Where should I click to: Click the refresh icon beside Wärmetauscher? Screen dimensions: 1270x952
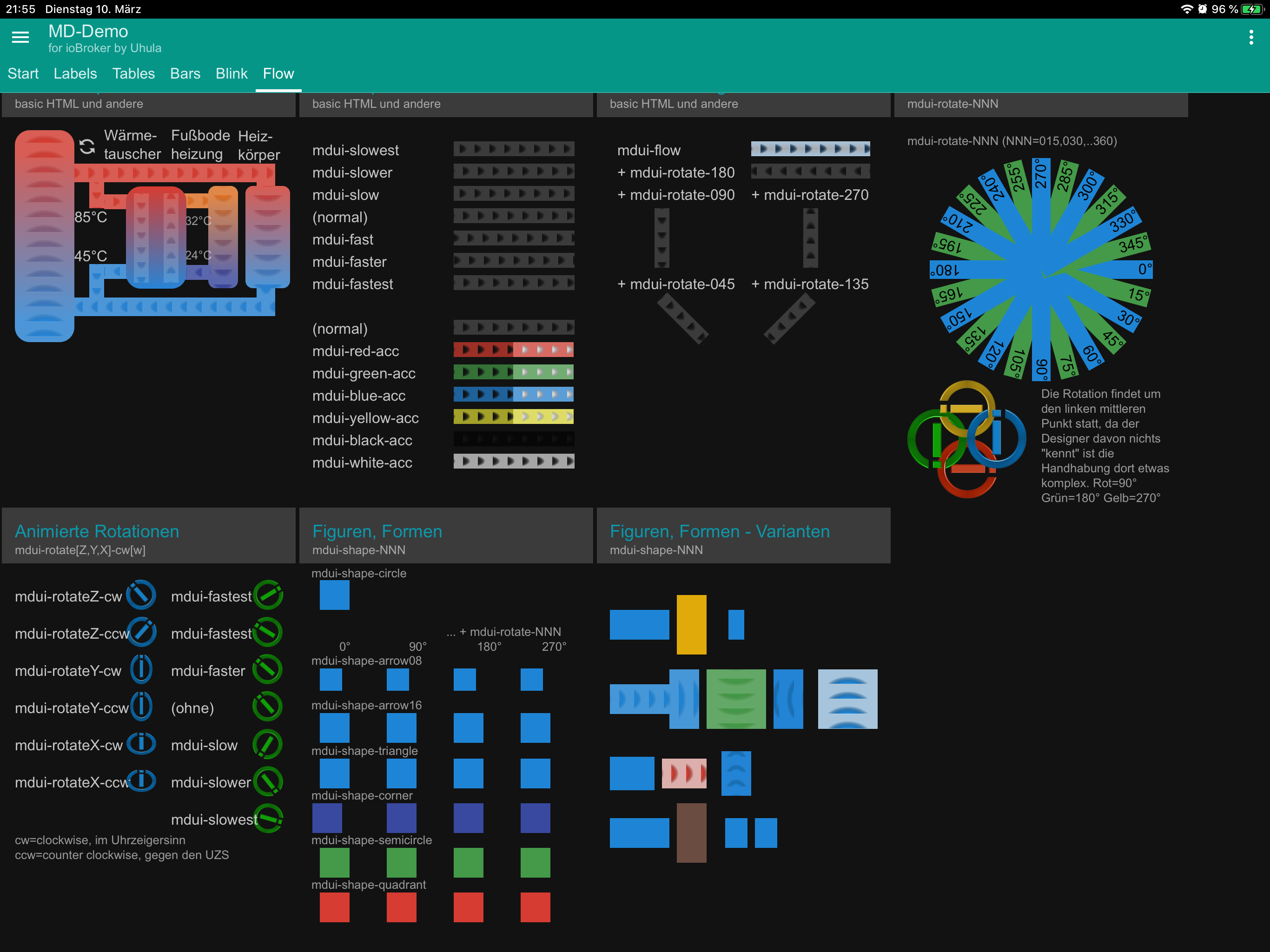tap(87, 146)
